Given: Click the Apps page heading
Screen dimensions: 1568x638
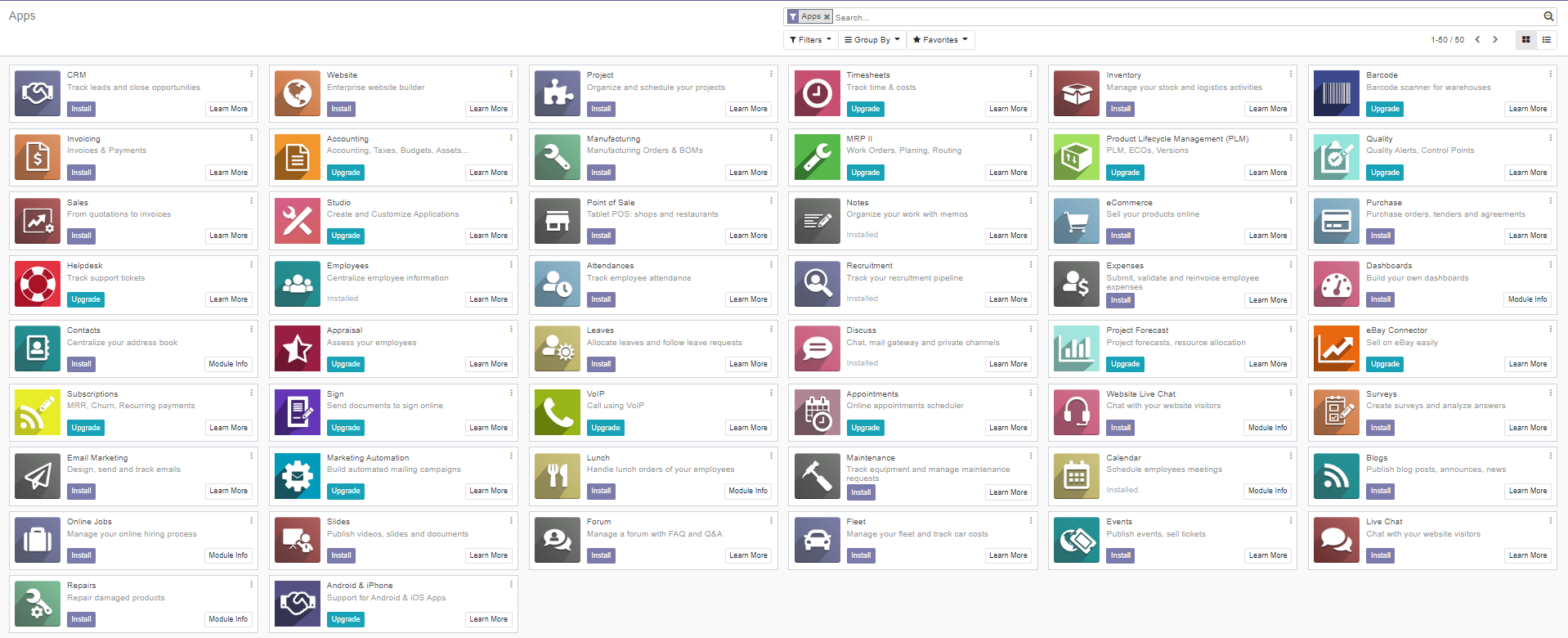Looking at the screenshot, I should tap(22, 16).
